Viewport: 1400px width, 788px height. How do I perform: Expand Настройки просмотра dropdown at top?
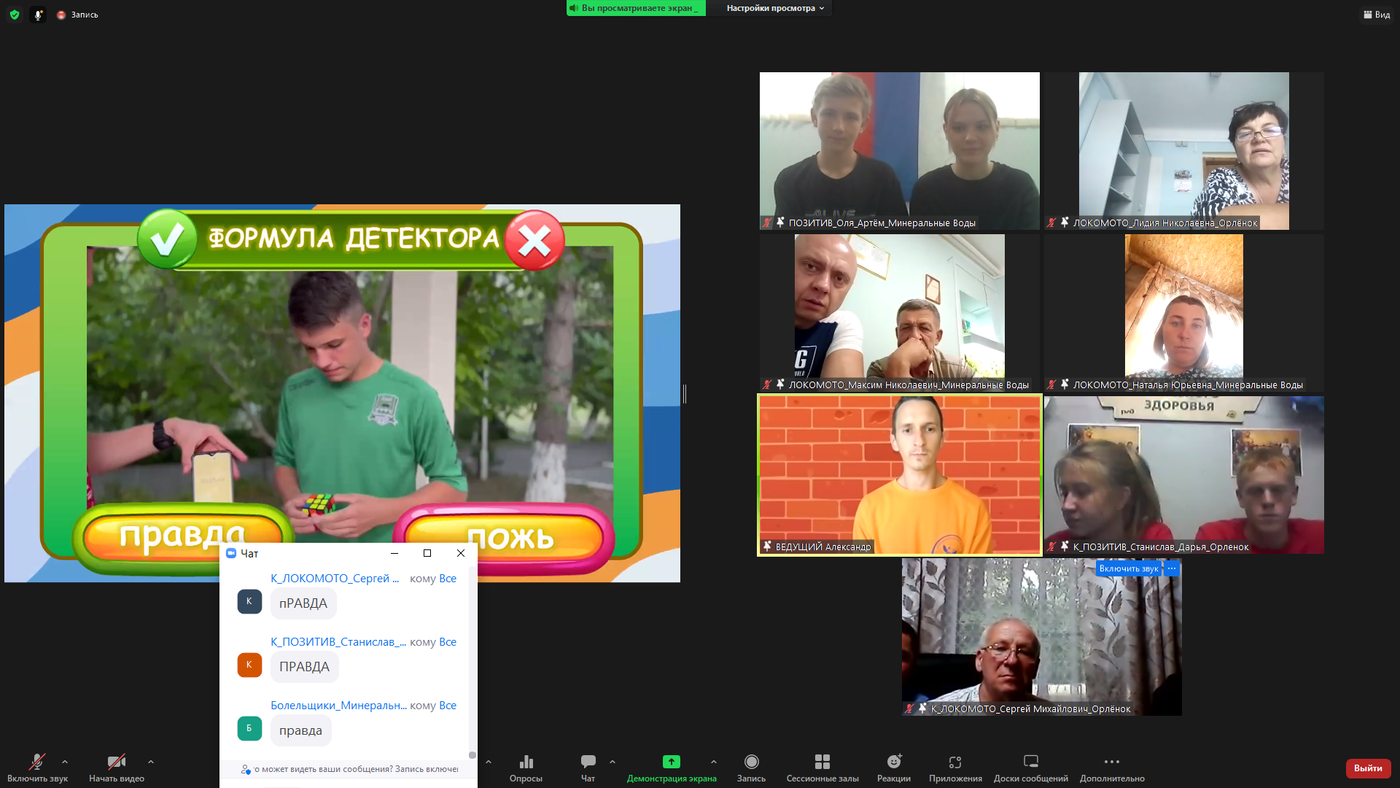click(x=775, y=8)
